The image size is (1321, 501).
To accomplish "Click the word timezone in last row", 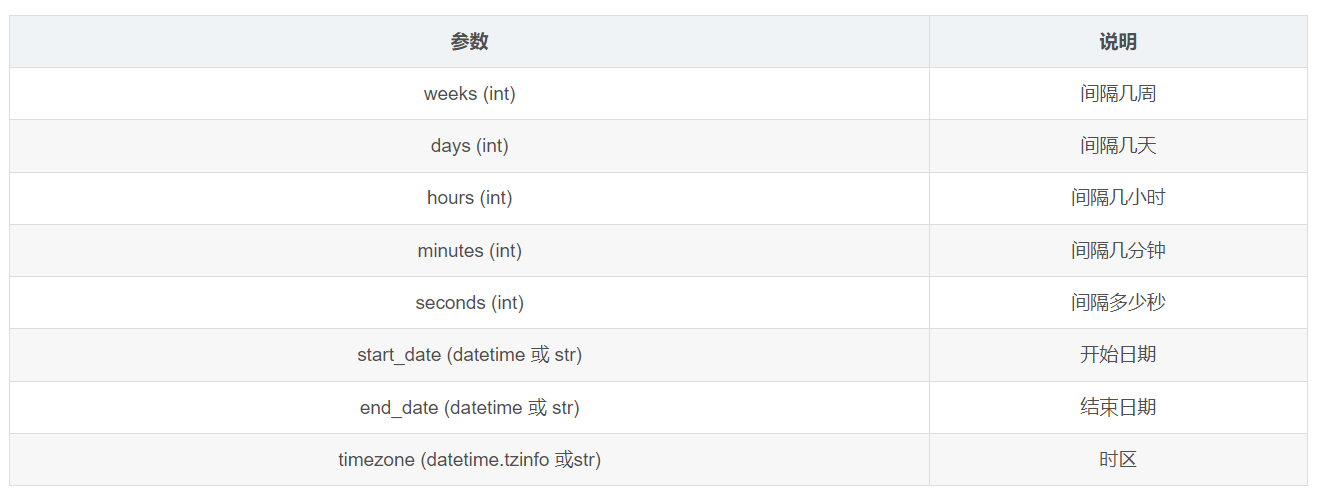I will click(x=377, y=460).
